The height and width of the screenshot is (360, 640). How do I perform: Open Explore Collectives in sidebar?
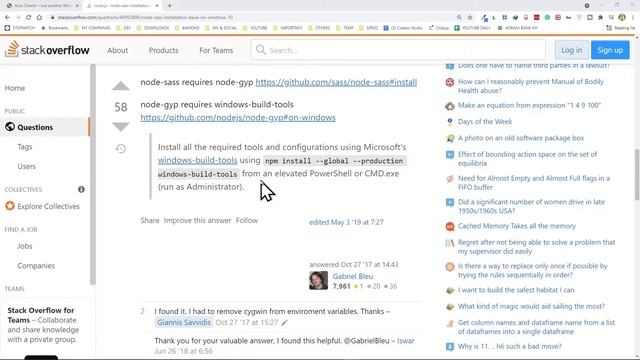[x=42, y=207]
